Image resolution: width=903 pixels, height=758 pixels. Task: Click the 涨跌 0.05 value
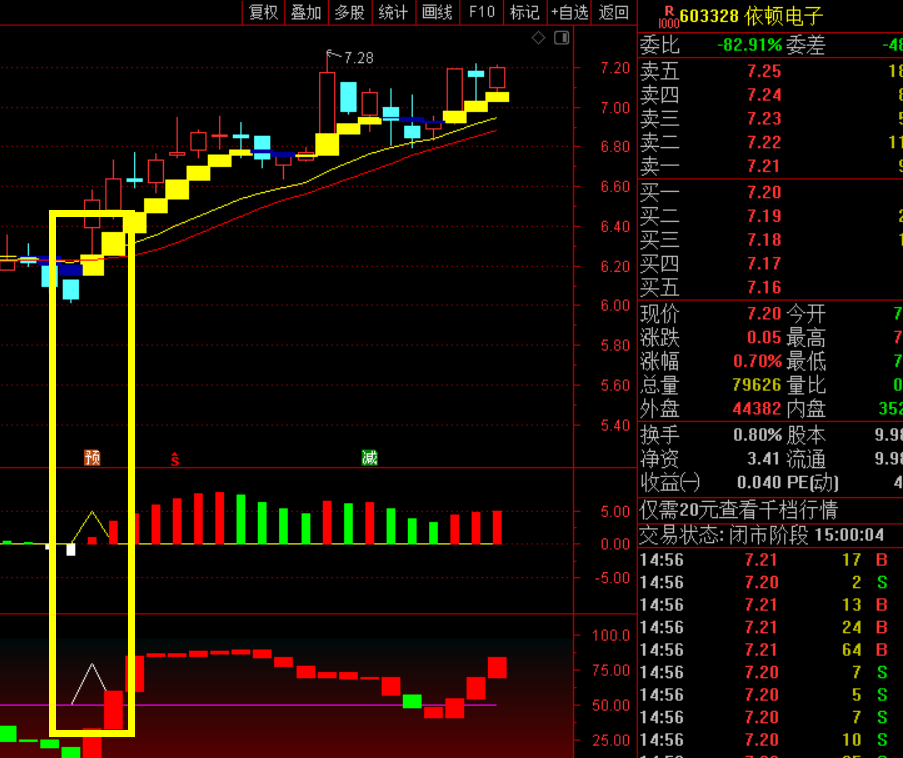[764, 337]
